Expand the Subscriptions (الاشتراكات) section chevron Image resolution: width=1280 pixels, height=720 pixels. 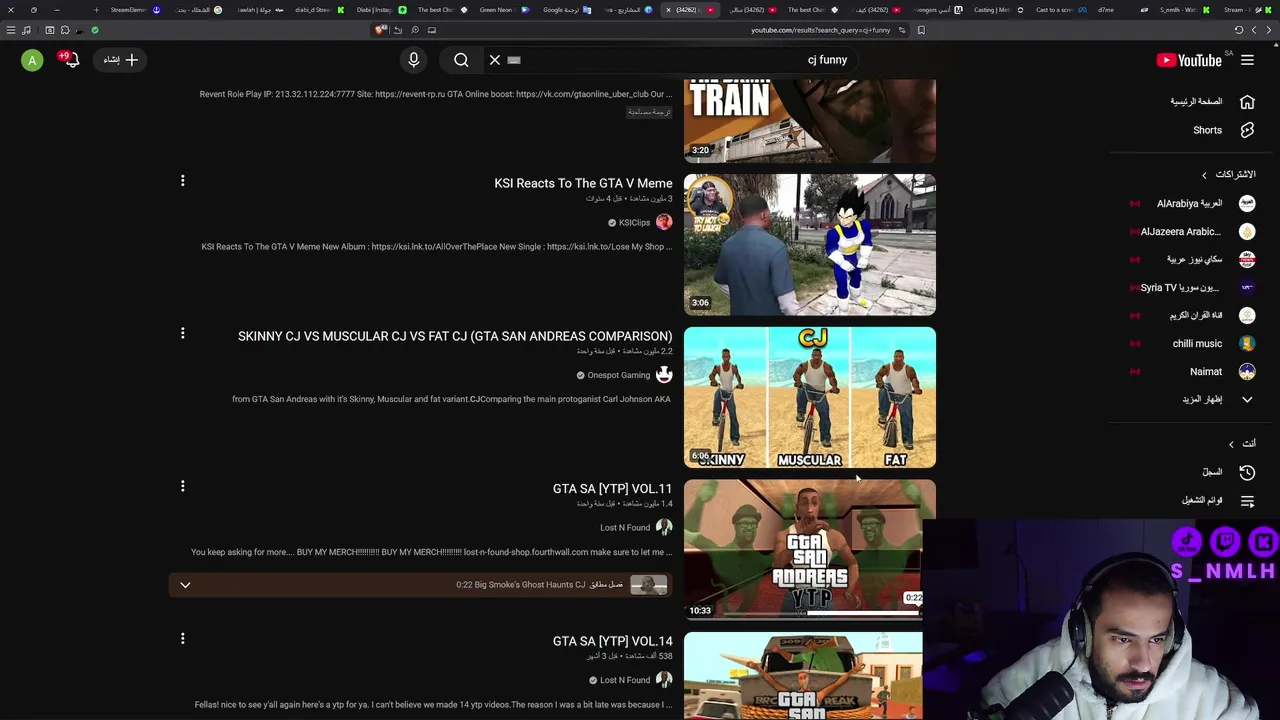coord(1204,175)
